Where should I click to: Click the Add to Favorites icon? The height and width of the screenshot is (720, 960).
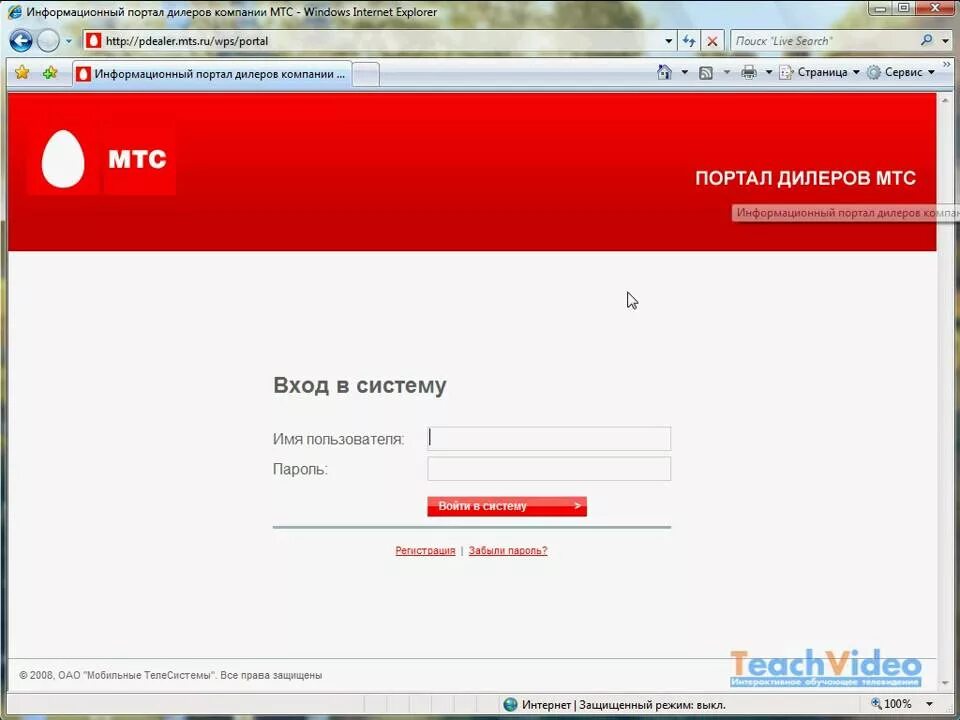point(50,73)
